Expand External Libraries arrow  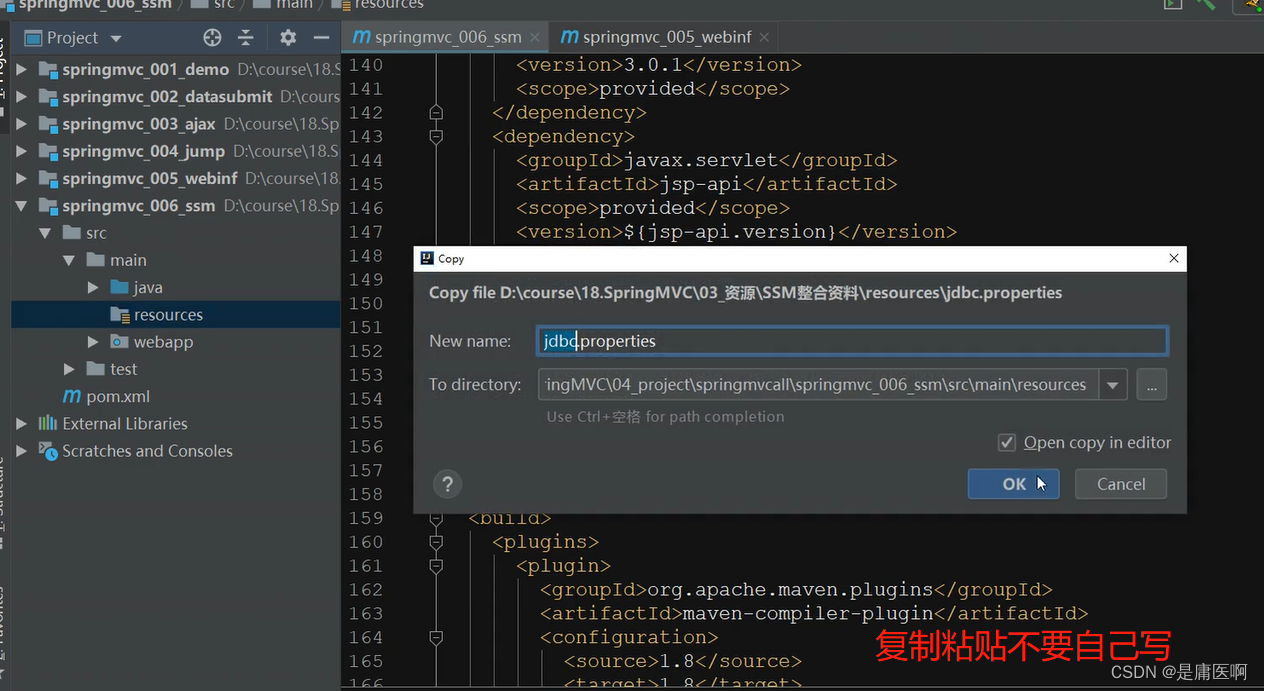[x=21, y=424]
